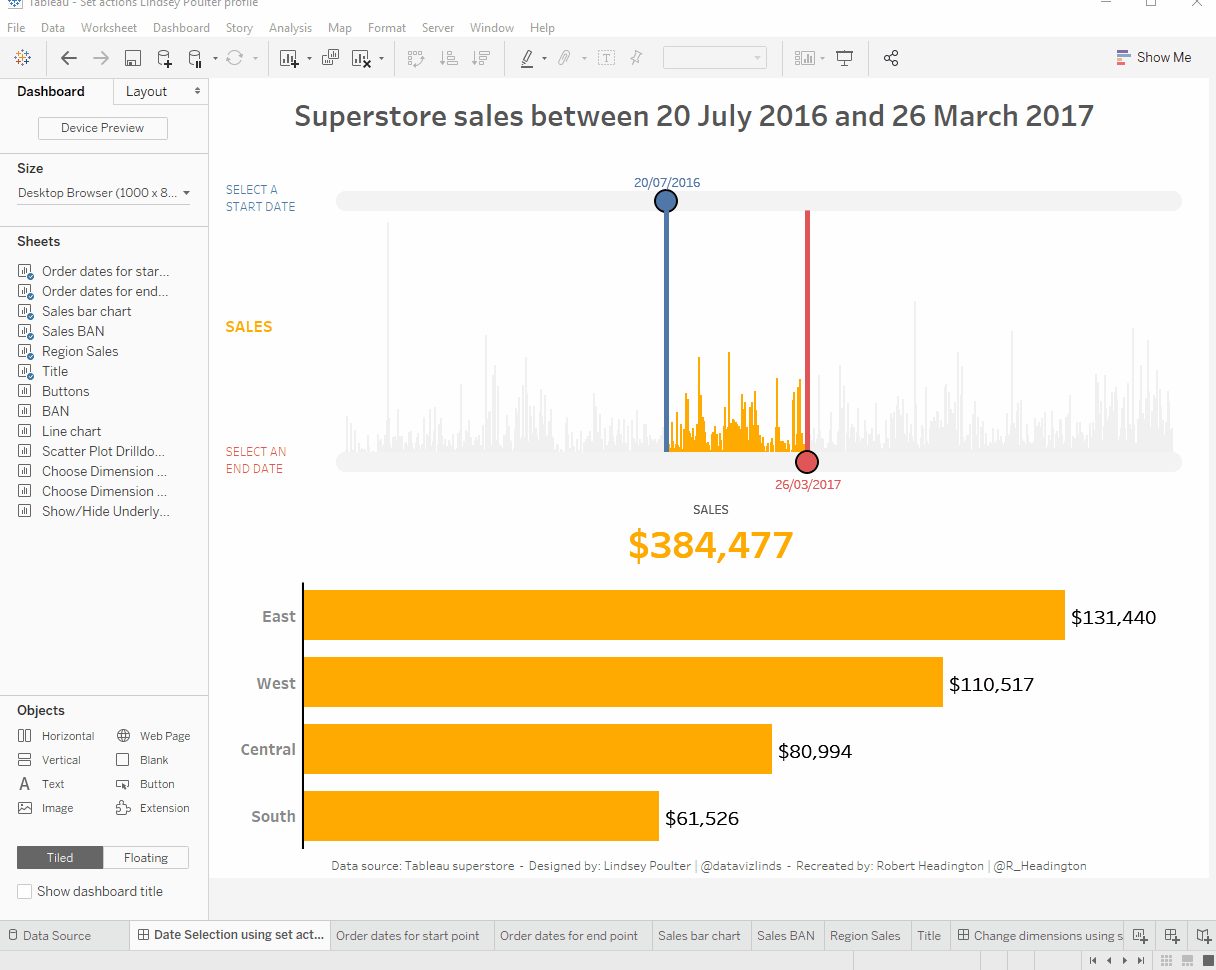Click the Add new data source icon
Viewport: 1216px width, 970px height.
click(165, 58)
